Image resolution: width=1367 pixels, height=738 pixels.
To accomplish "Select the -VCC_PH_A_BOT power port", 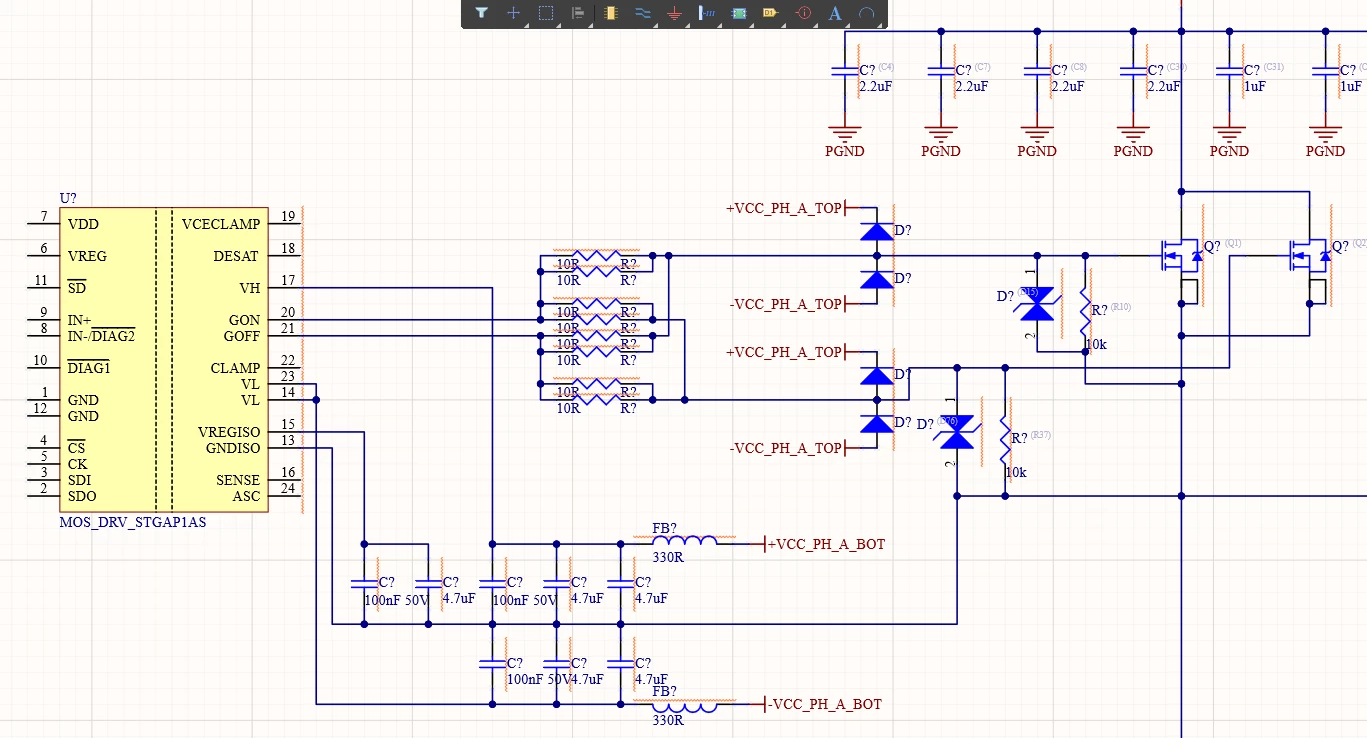I will click(823, 704).
